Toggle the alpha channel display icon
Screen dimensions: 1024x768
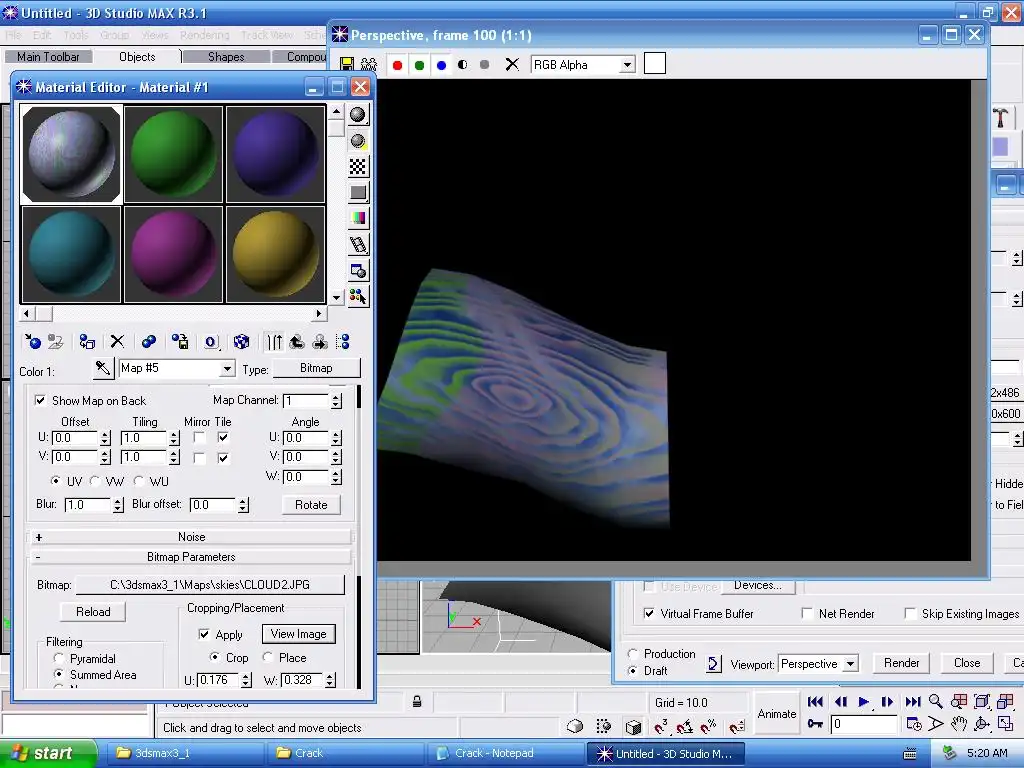[463, 65]
